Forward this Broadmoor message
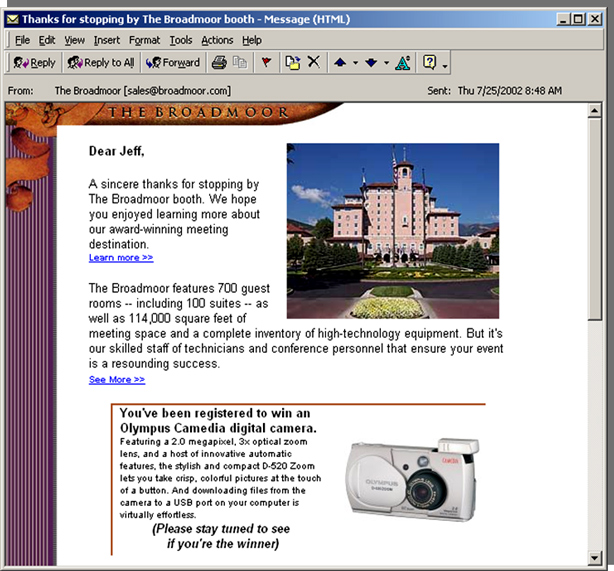Viewport: 614px width, 571px height. tap(173, 63)
